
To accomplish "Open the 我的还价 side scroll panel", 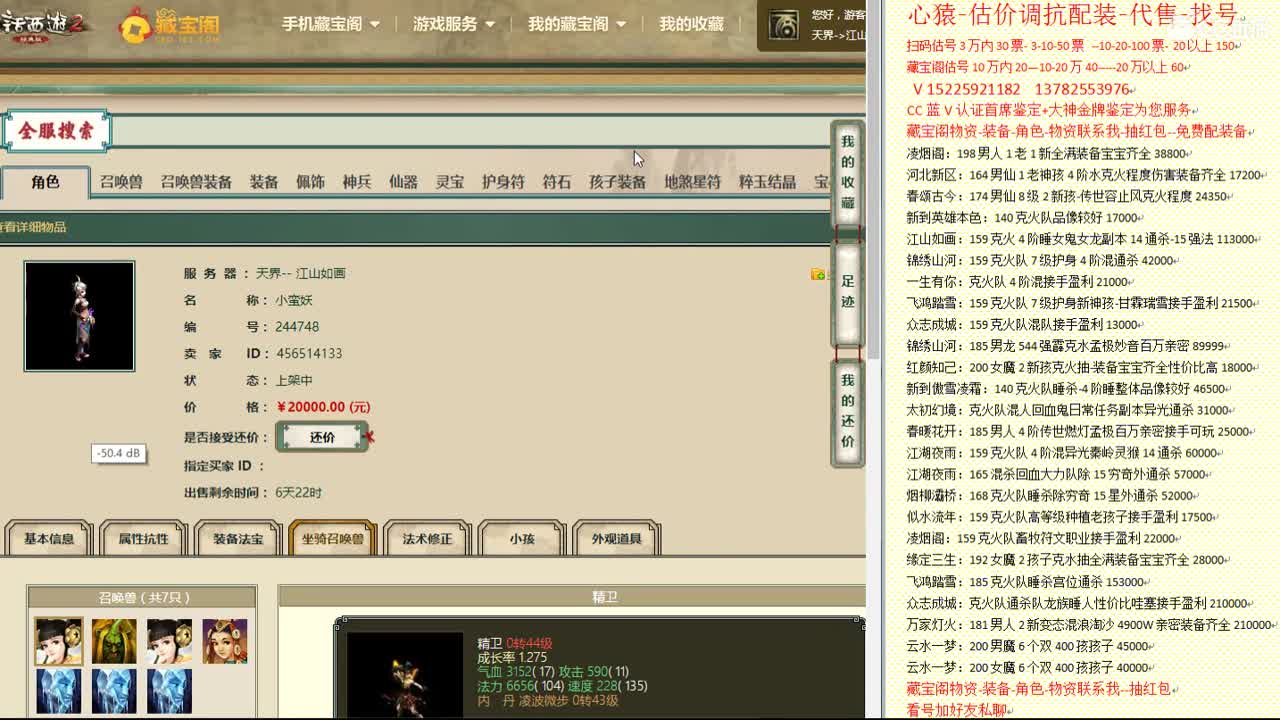I will (847, 411).
